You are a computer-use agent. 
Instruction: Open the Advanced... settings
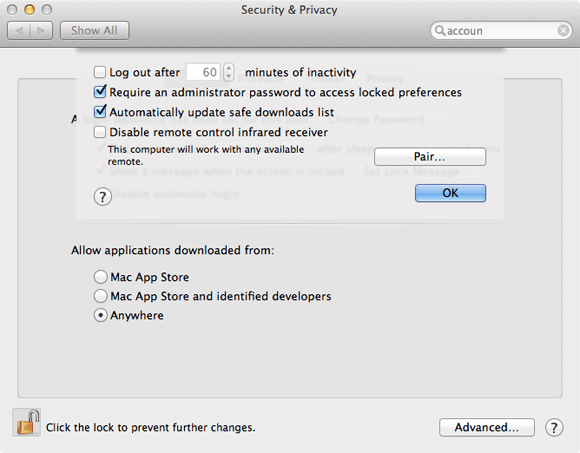pyautogui.click(x=487, y=427)
